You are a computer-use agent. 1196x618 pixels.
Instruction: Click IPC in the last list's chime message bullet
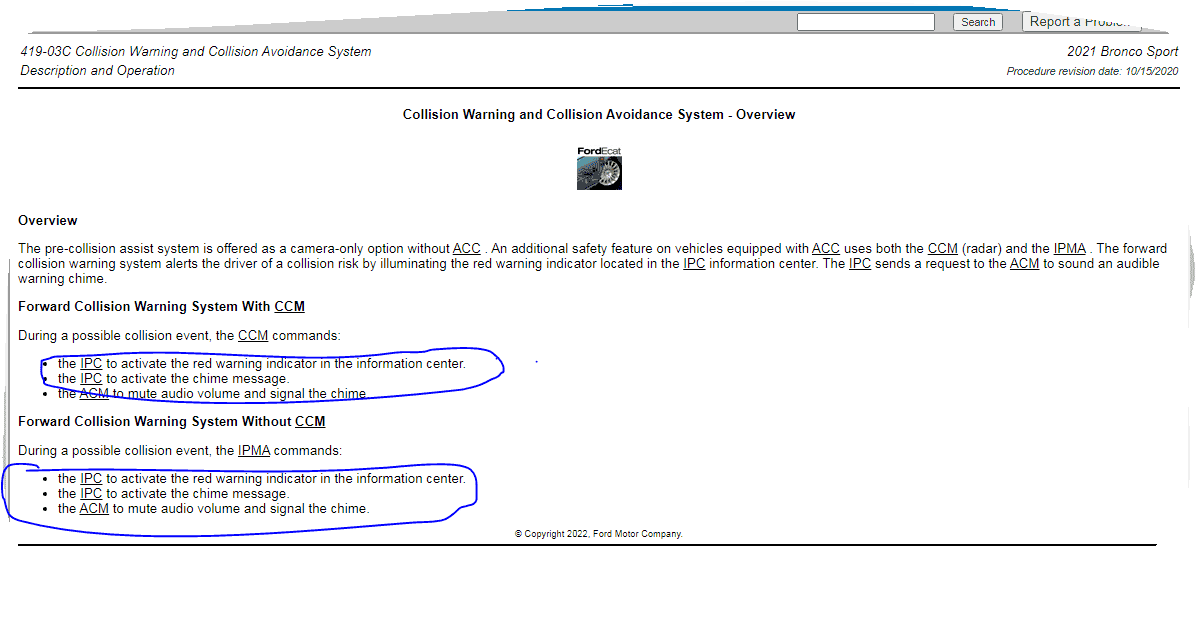point(91,494)
